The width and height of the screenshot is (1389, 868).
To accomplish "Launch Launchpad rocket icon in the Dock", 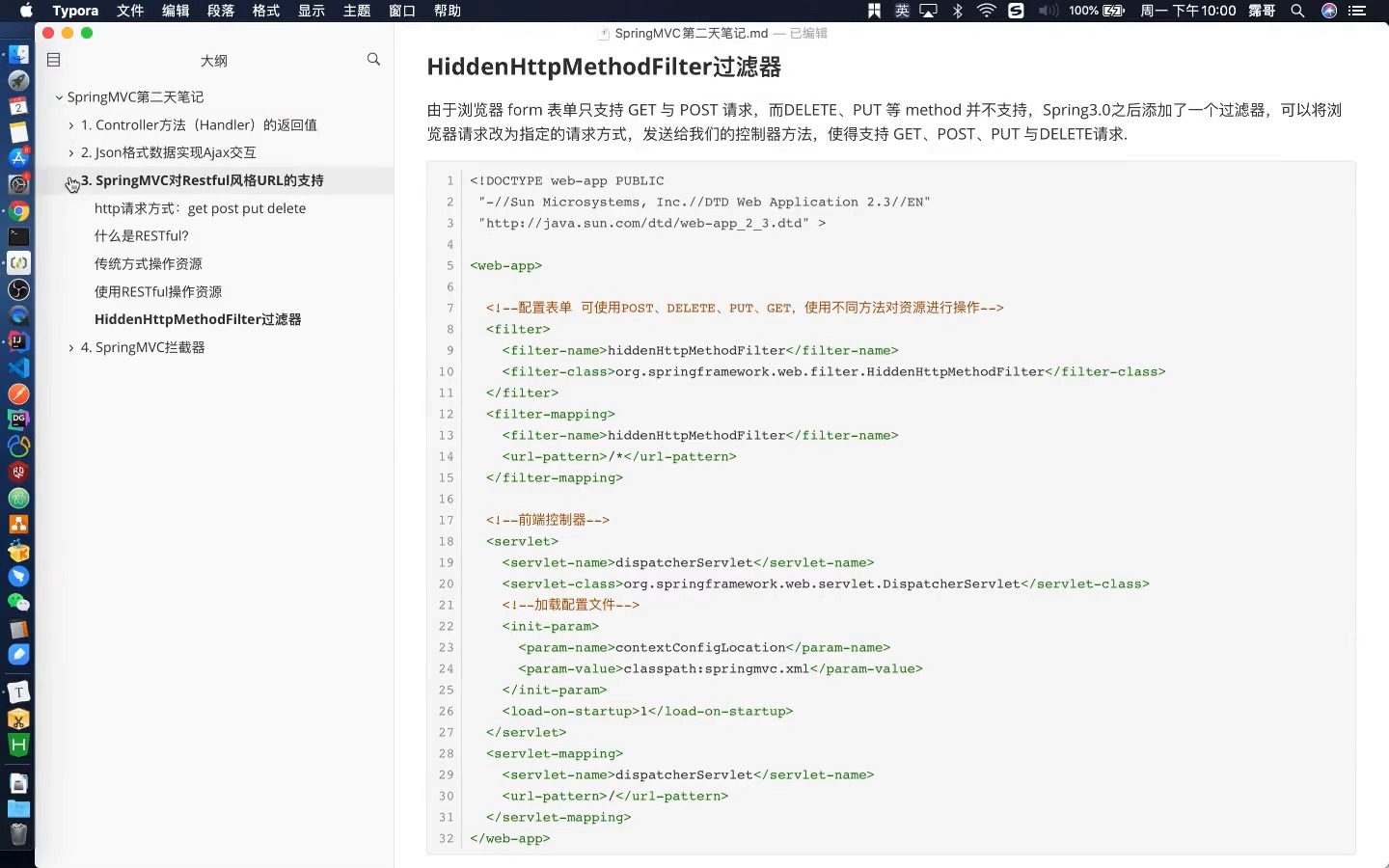I will pyautogui.click(x=18, y=81).
